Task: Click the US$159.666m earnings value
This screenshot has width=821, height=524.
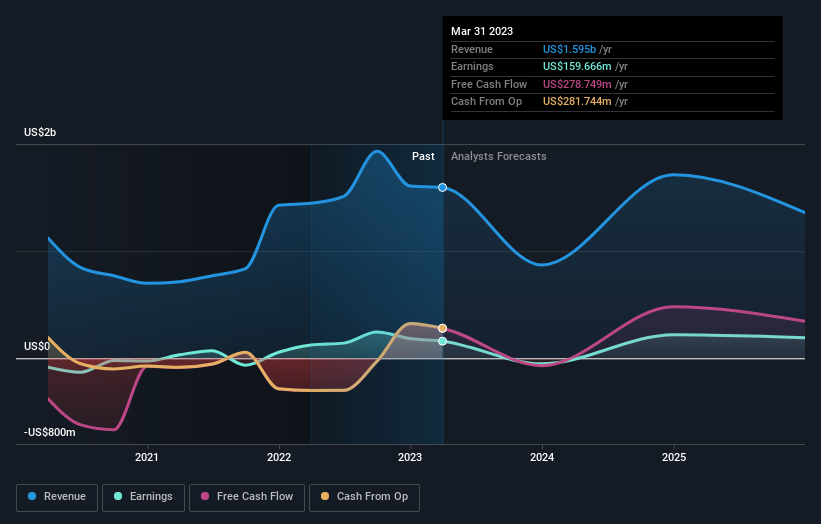Action: click(577, 66)
